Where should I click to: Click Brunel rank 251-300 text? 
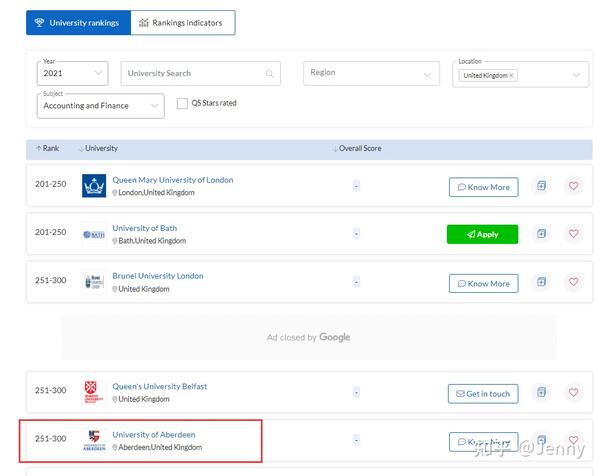pyautogui.click(x=51, y=280)
